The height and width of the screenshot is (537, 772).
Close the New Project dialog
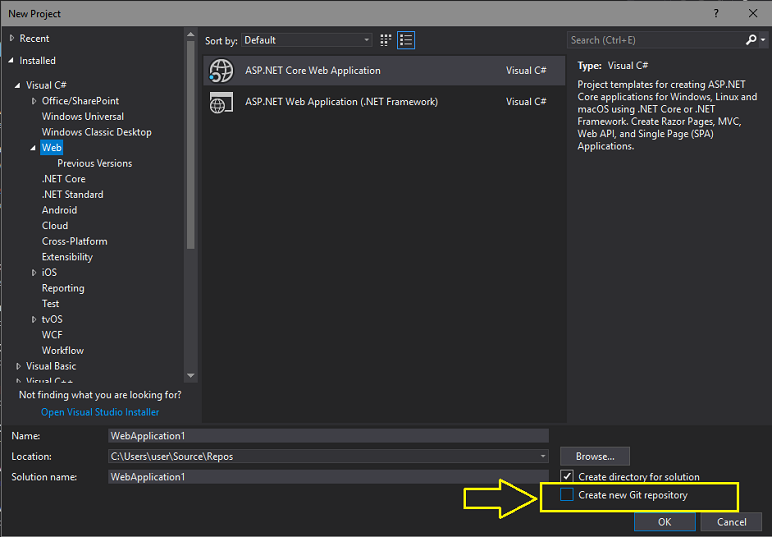point(753,13)
